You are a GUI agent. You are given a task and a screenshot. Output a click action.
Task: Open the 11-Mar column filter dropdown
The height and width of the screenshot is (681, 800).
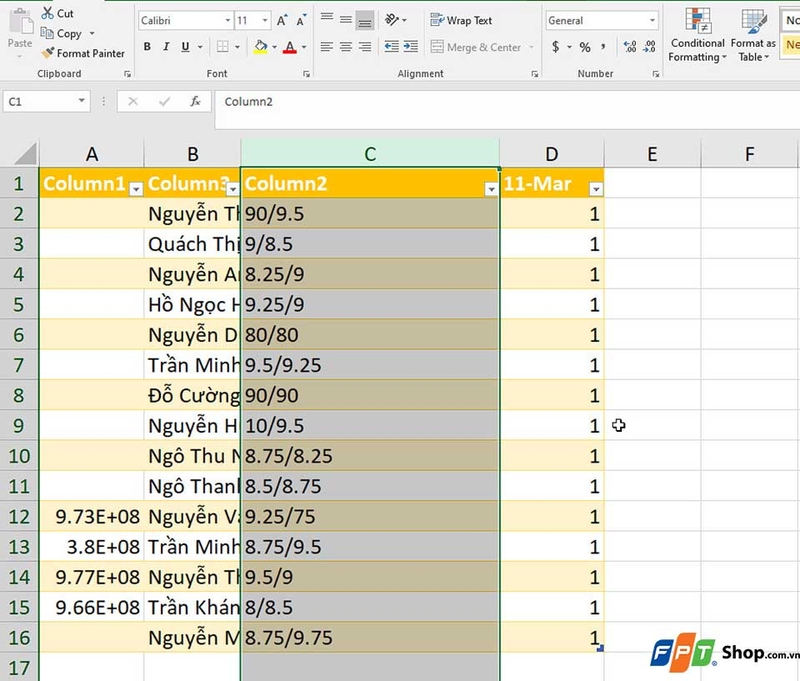(596, 188)
